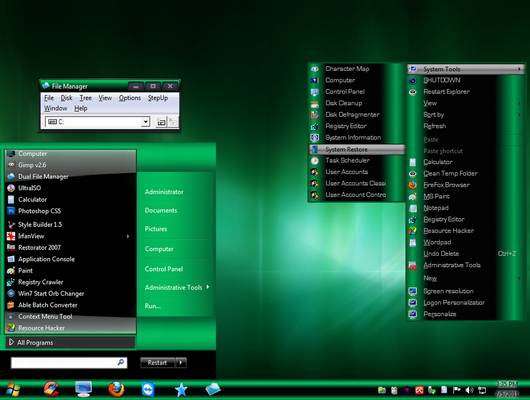
Task: Choose Refresh in the context menu
Action: (x=465, y=126)
